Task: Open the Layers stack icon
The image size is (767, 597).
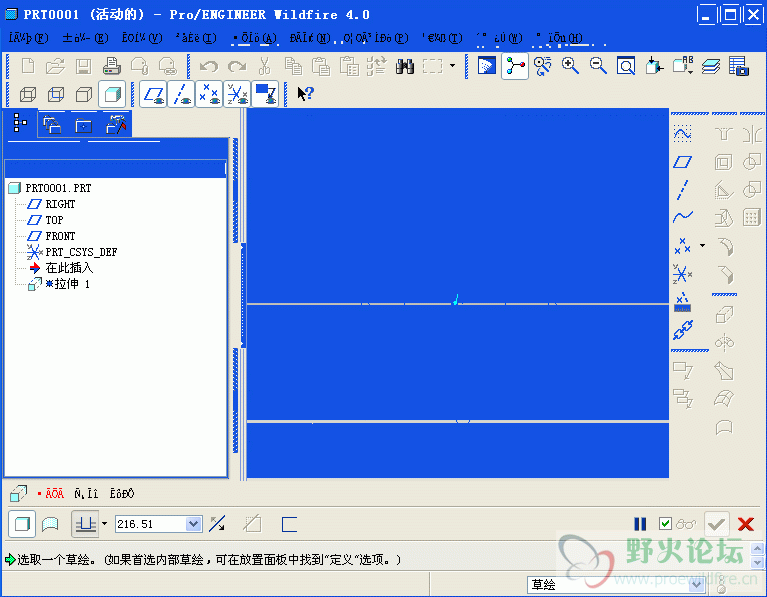Action: 710,66
